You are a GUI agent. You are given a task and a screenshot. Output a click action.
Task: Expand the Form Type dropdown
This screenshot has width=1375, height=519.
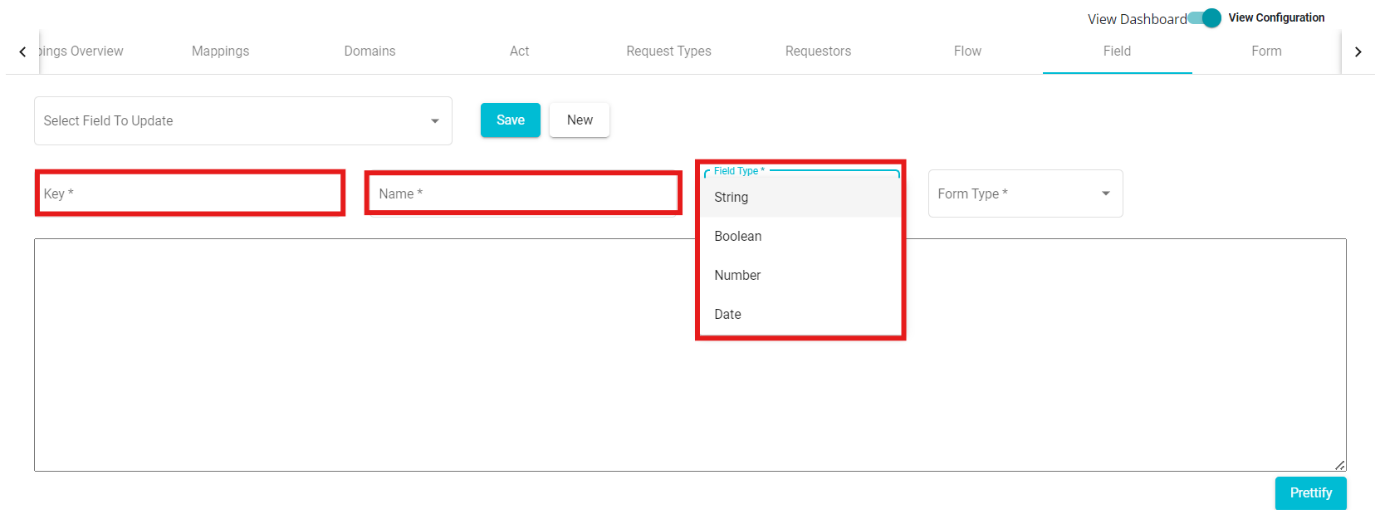(x=1025, y=194)
